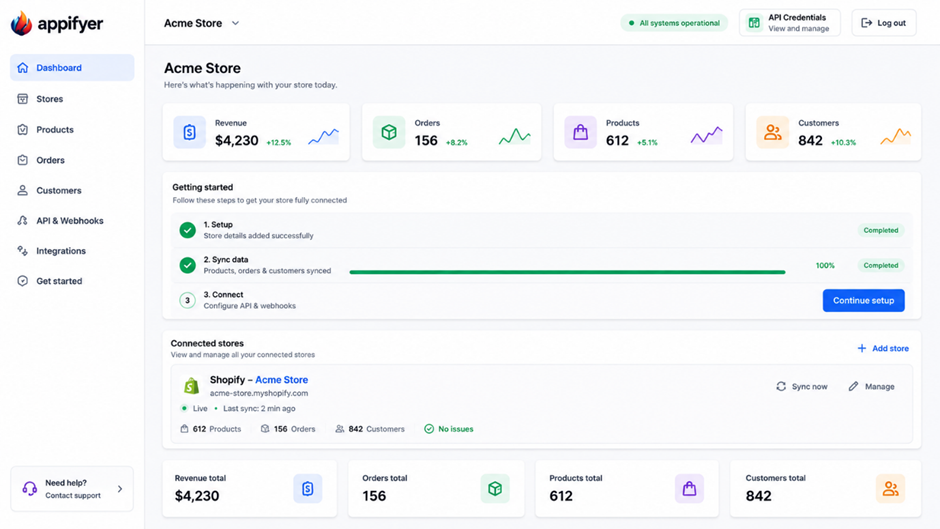The width and height of the screenshot is (940, 529).
Task: Click the 100% sync percentage
Action: (x=825, y=265)
